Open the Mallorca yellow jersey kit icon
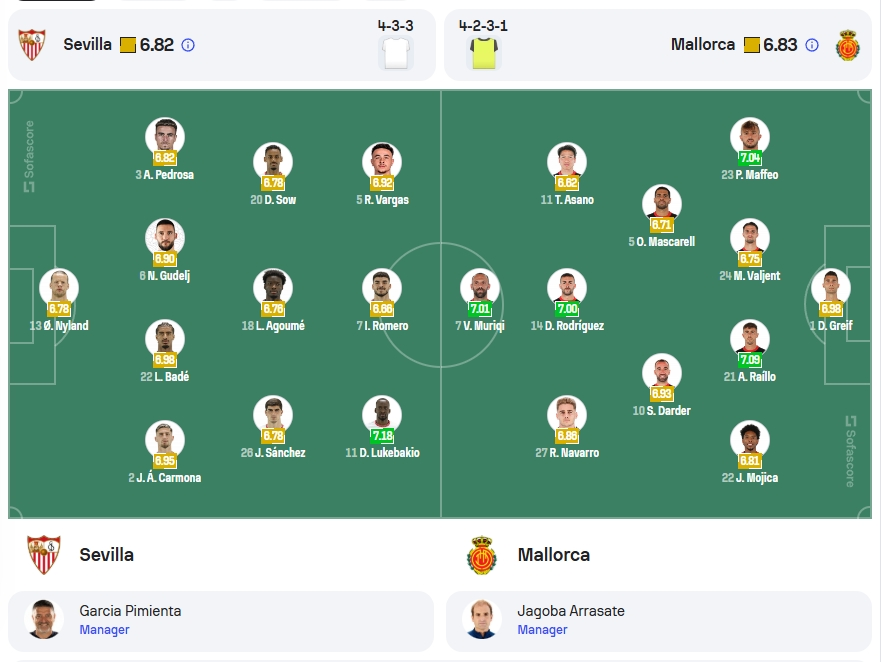The image size is (881, 662). tap(484, 53)
